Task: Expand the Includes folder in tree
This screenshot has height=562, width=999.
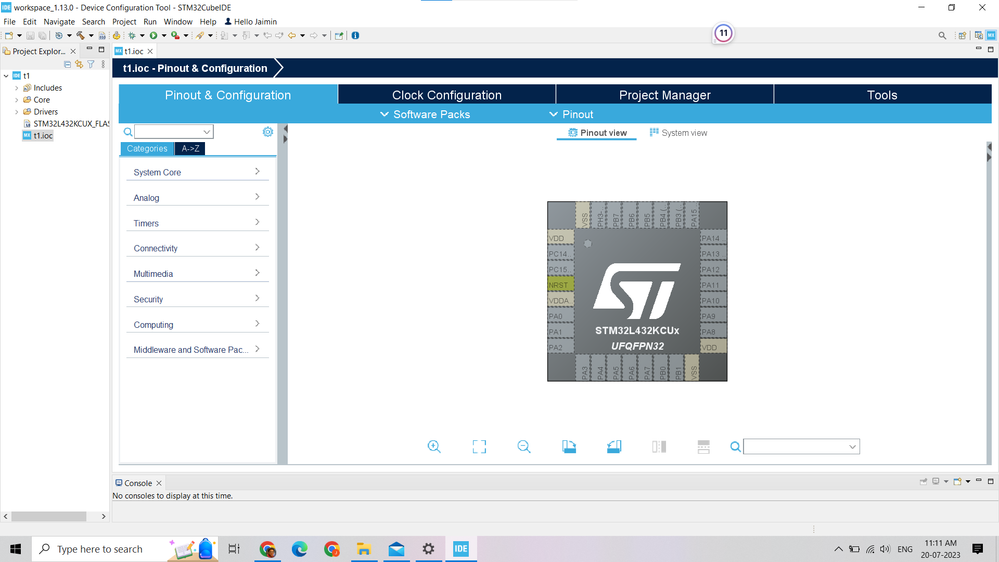Action: click(x=17, y=88)
